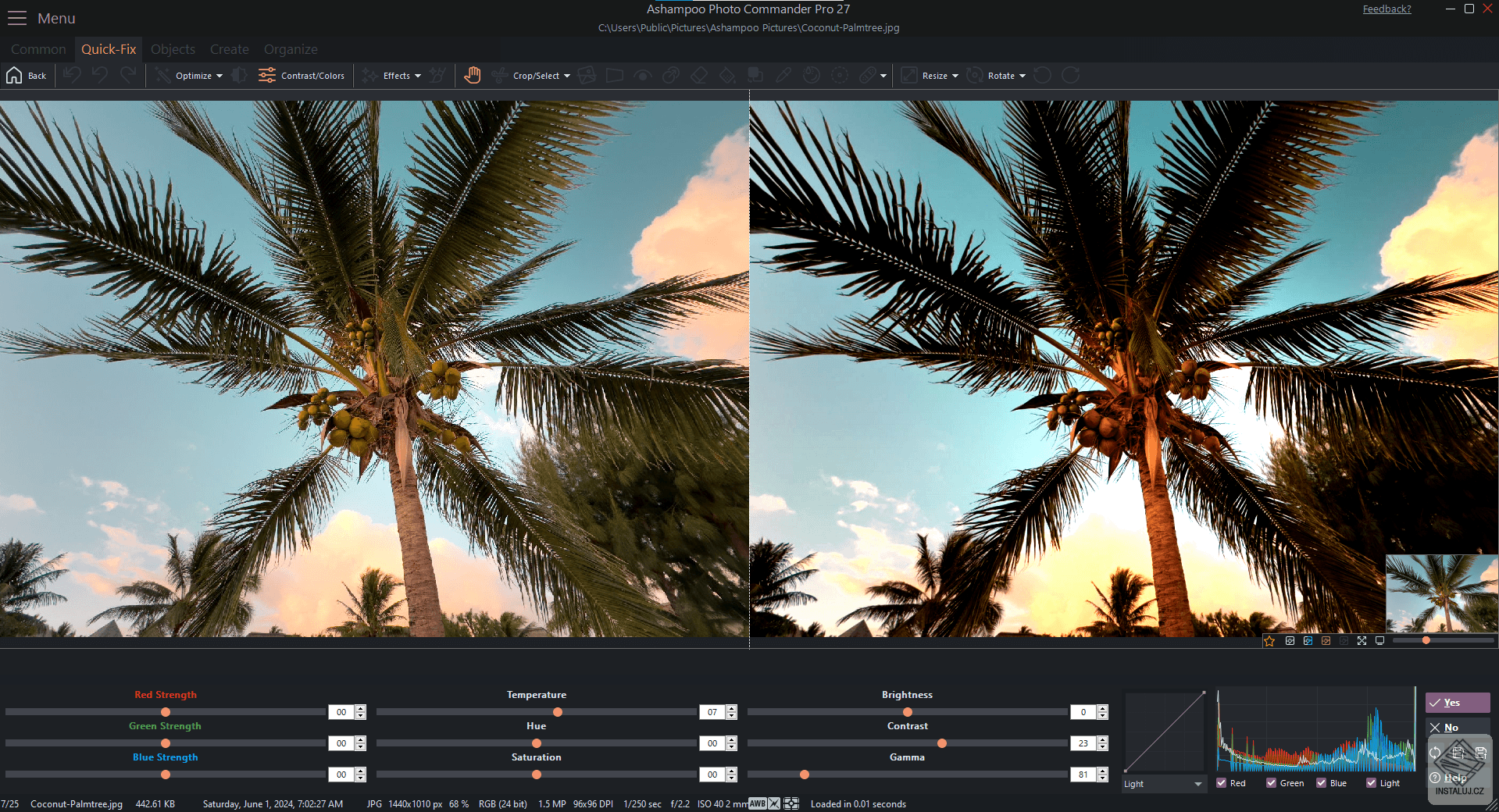The height and width of the screenshot is (812, 1499).
Task: Uncheck the Green histogram checkbox
Action: click(x=1272, y=783)
